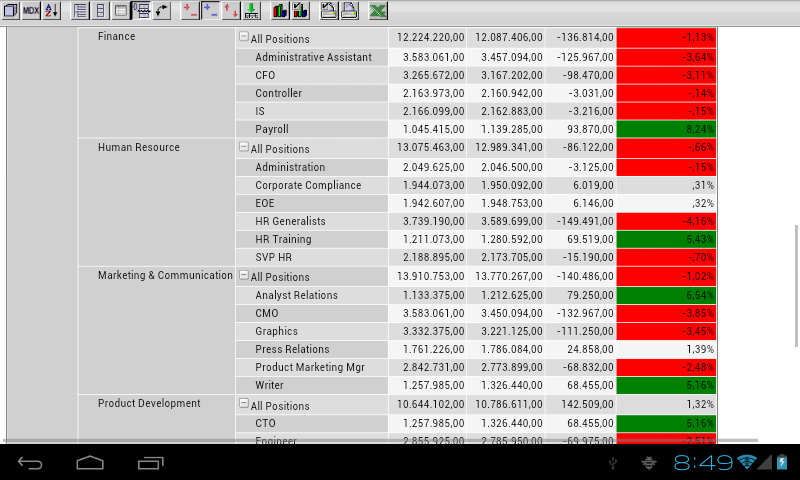Screen dimensions: 800x480
Task: Click the CTO position label
Action: 265,423
